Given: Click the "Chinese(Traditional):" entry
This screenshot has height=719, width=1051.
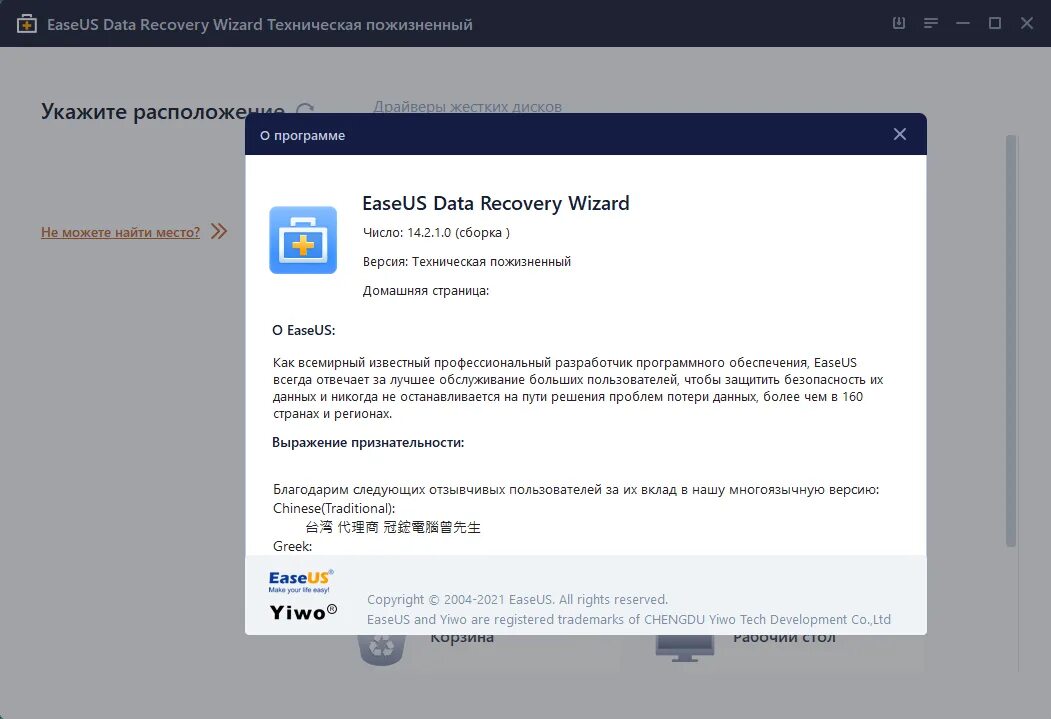Looking at the screenshot, I should tap(334, 509).
